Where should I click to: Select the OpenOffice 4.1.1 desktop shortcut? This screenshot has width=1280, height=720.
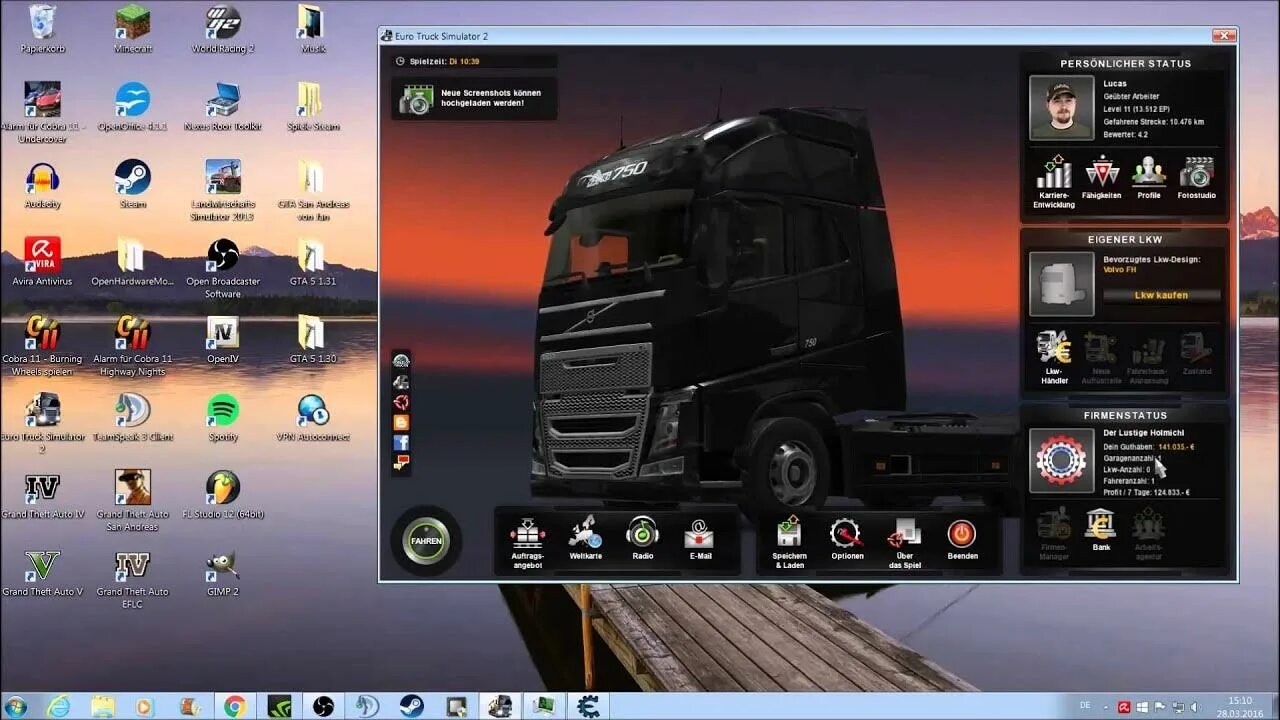tap(132, 107)
